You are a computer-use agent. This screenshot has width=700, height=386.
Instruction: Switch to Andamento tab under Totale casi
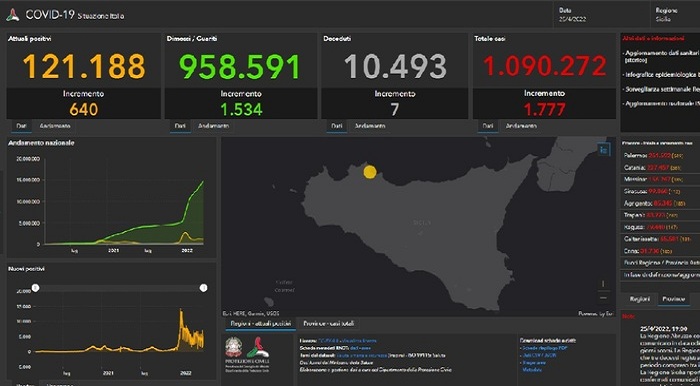pos(521,126)
